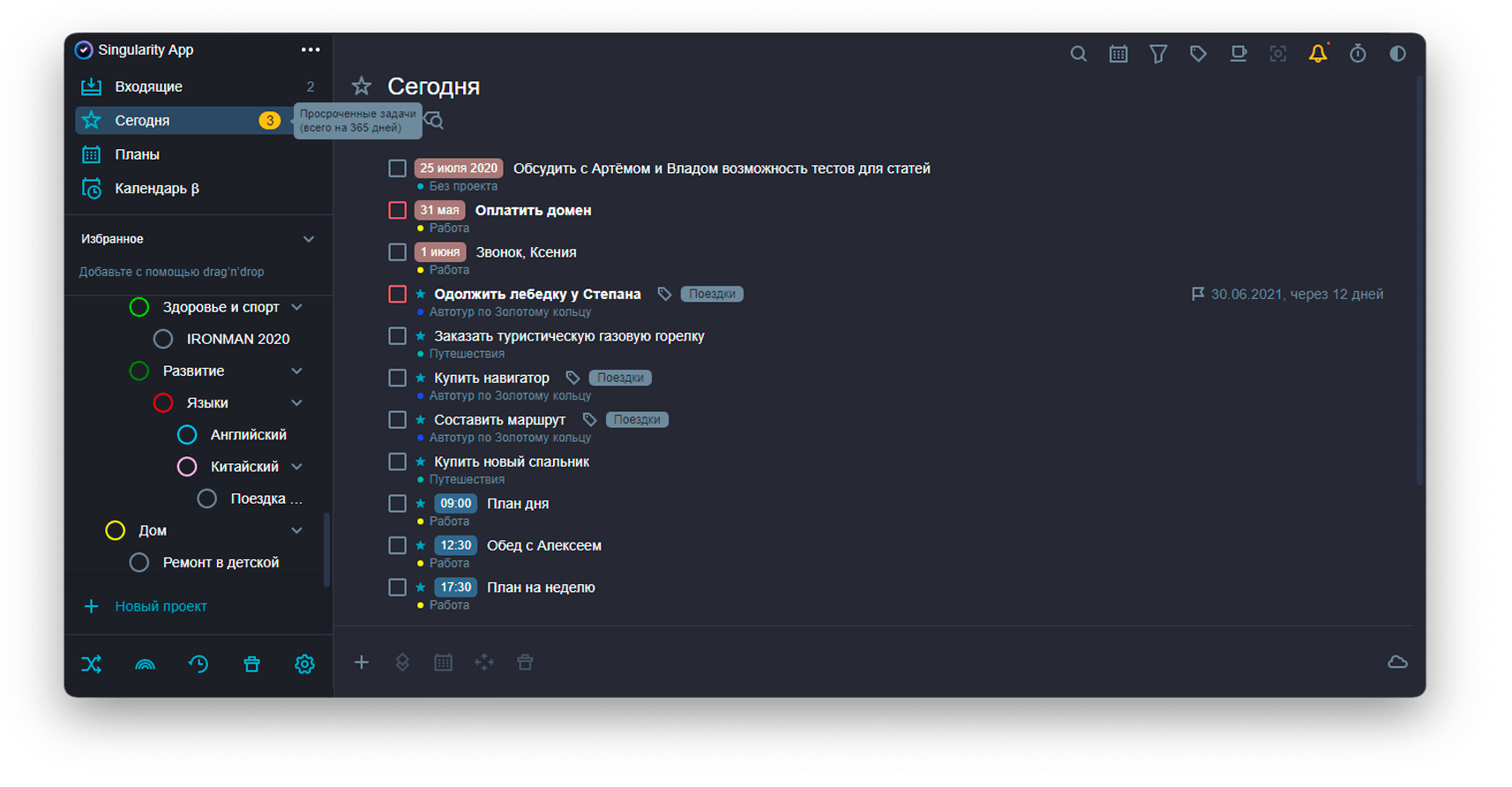The image size is (1512, 787).
Task: Collapse the Избранное section chevron
Action: pos(309,239)
